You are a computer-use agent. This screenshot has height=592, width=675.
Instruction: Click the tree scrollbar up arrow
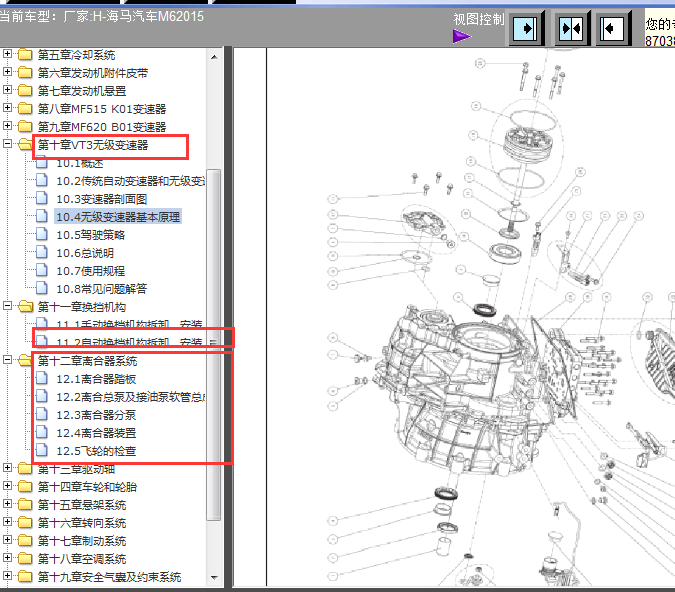coord(214,57)
